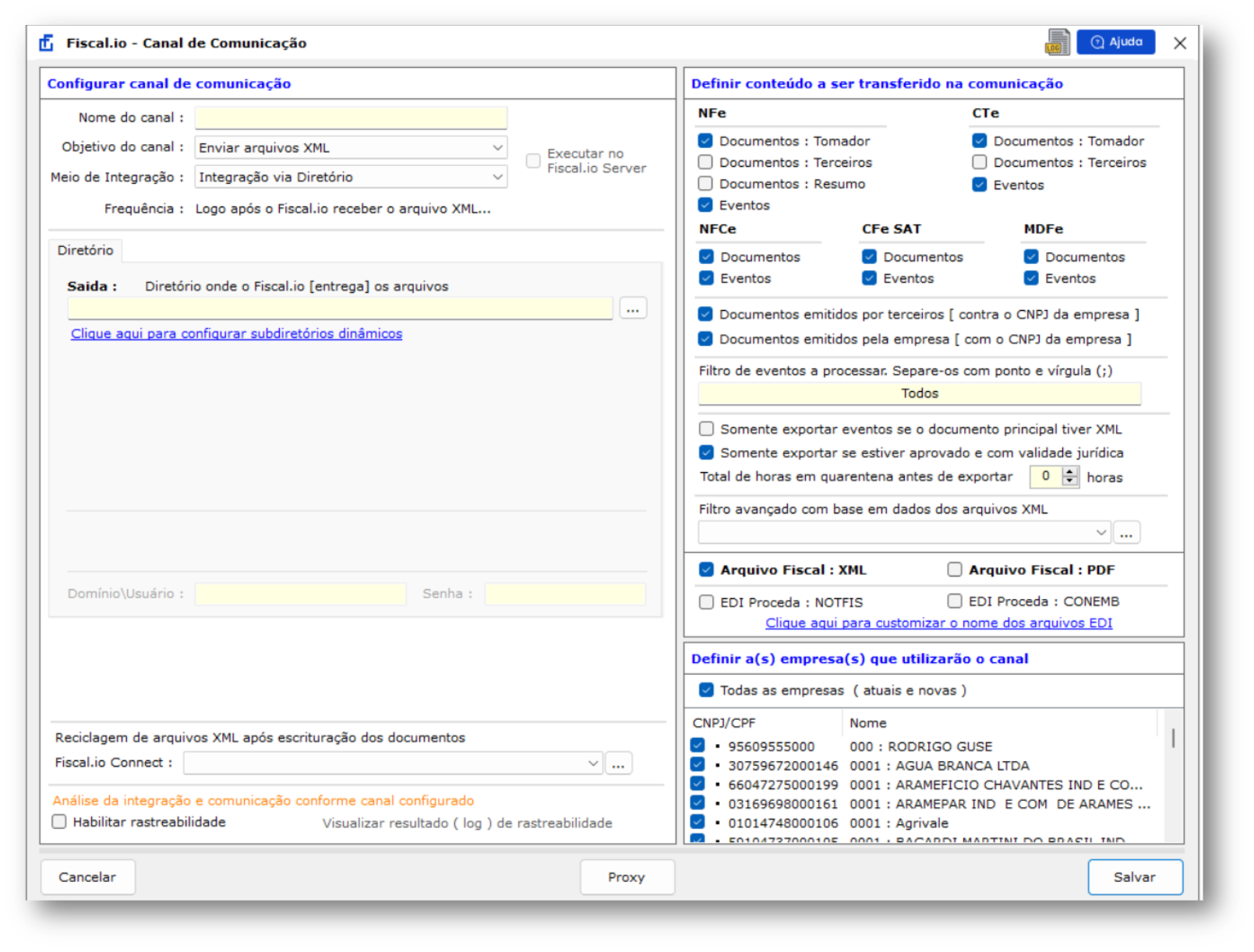Browse for the Saída directory with ellipsis button
Viewport: 1254px width, 952px height.
point(633,309)
